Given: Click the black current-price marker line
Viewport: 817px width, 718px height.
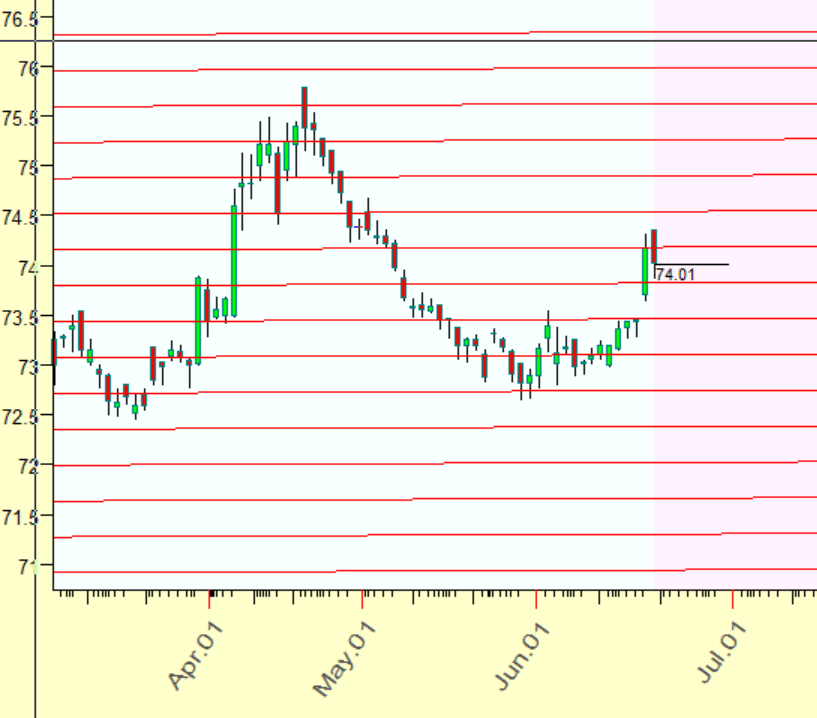Looking at the screenshot, I should (700, 264).
